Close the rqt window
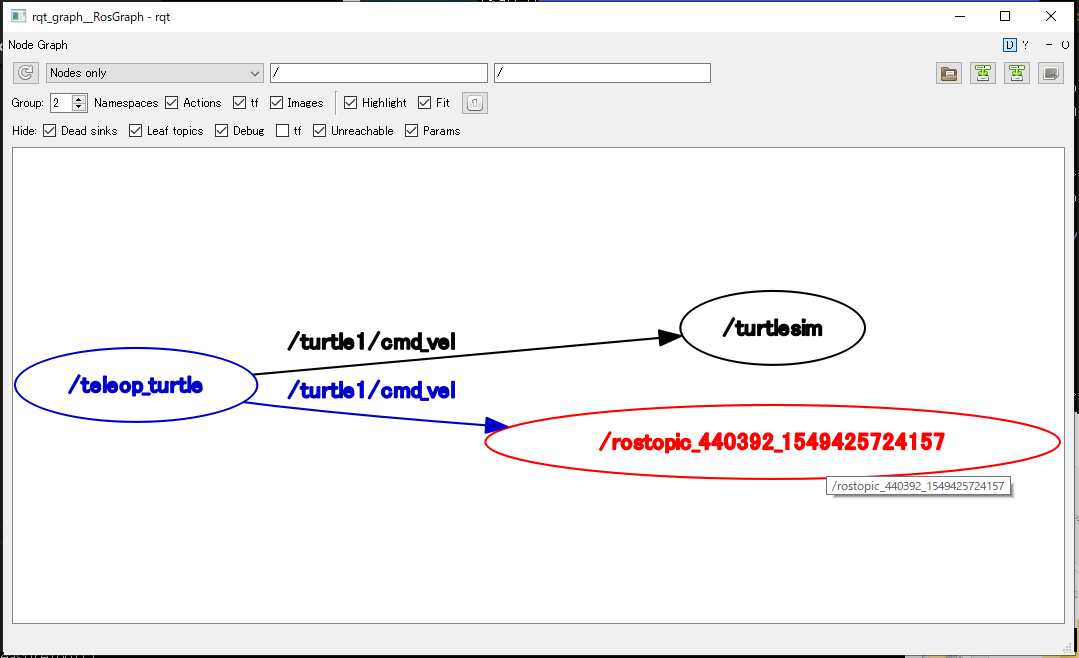 click(1051, 16)
